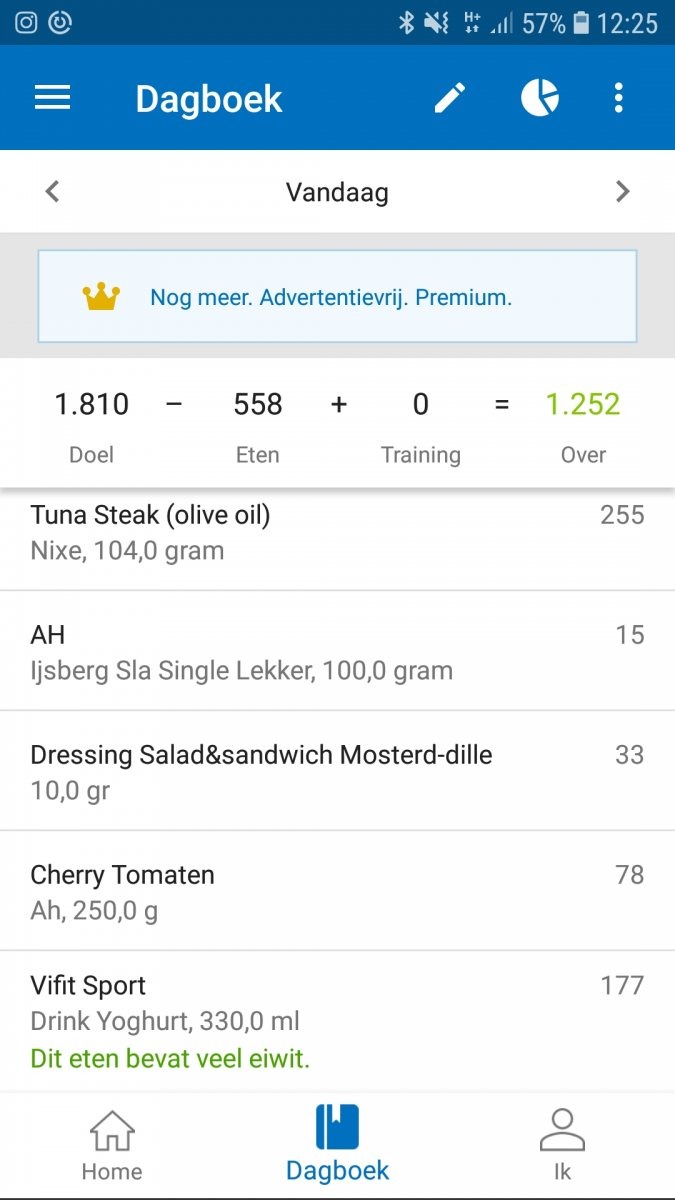Navigate to the previous day with the left chevron
This screenshot has width=675, height=1200.
[51, 191]
